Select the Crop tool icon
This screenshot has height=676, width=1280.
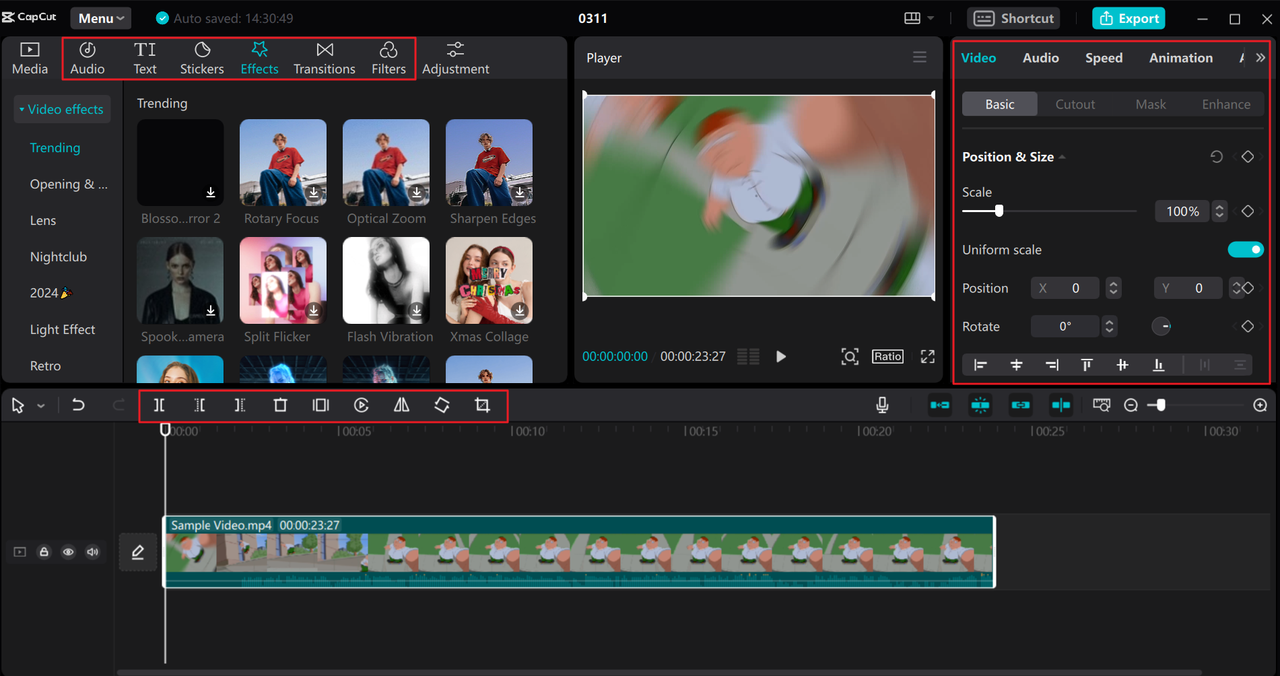(x=483, y=405)
